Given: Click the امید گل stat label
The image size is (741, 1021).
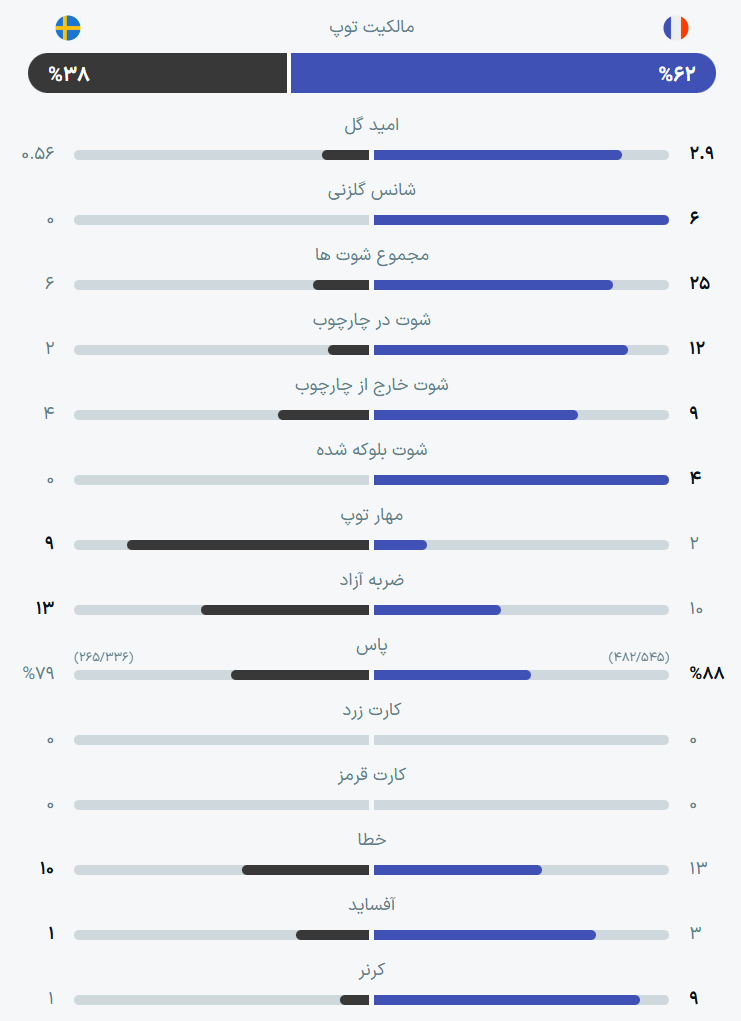Looking at the screenshot, I should [x=371, y=124].
